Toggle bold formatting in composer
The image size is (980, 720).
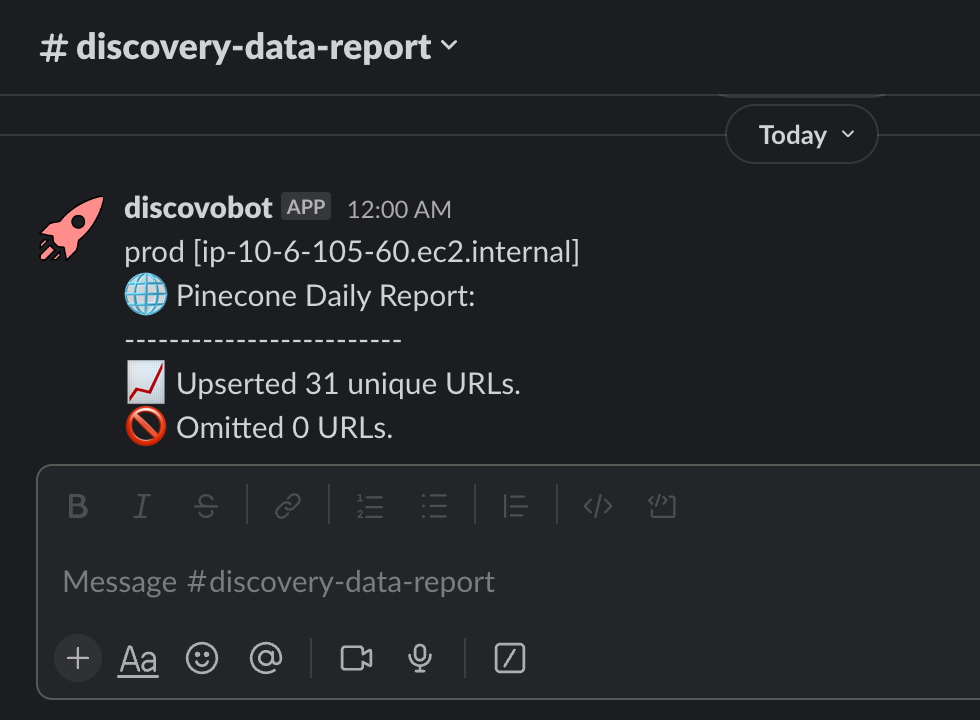point(78,507)
